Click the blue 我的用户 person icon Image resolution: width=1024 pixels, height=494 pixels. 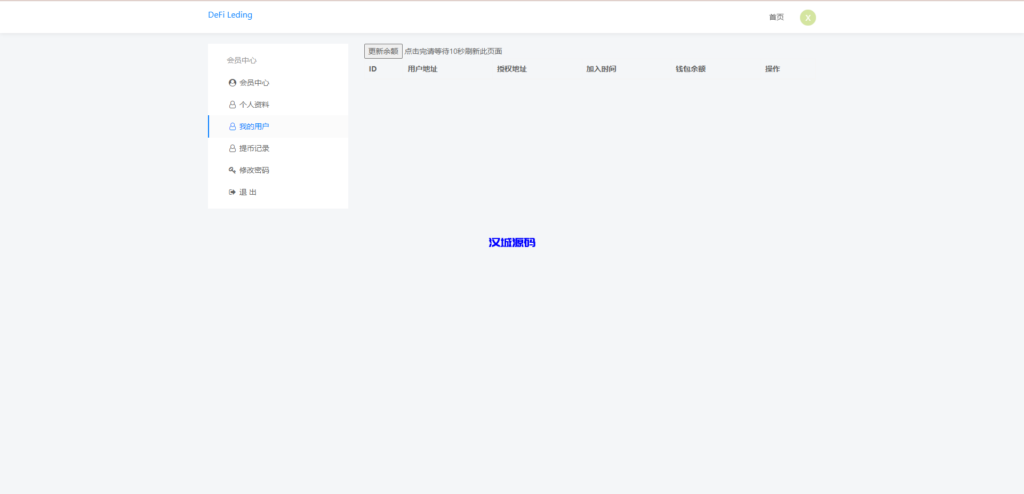tap(232, 127)
